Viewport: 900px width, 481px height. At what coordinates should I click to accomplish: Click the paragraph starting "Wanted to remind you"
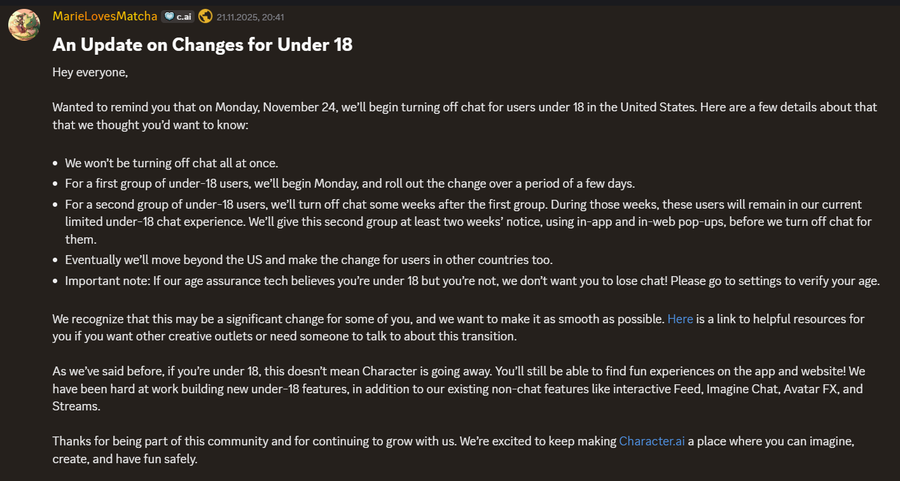point(465,116)
